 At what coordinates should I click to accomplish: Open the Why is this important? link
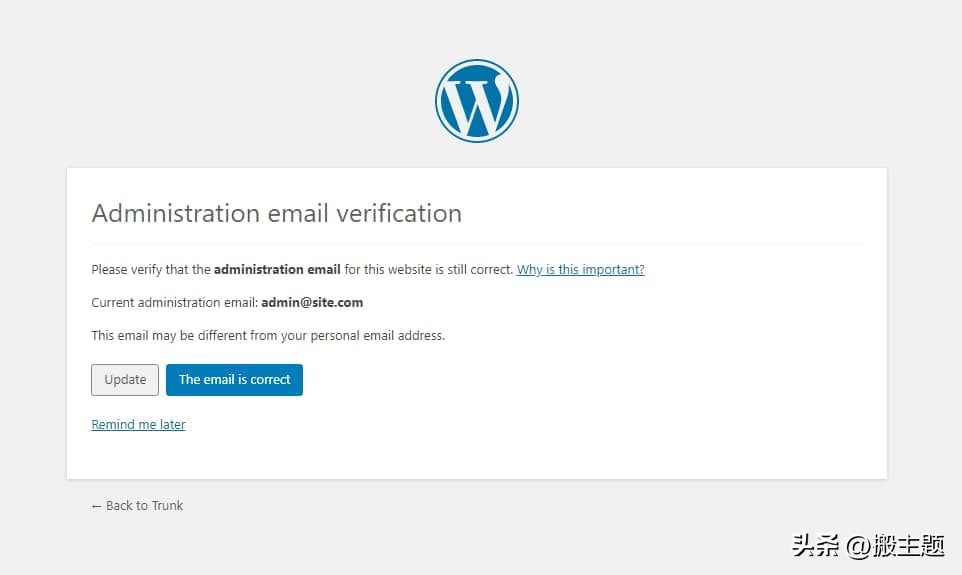coord(580,270)
